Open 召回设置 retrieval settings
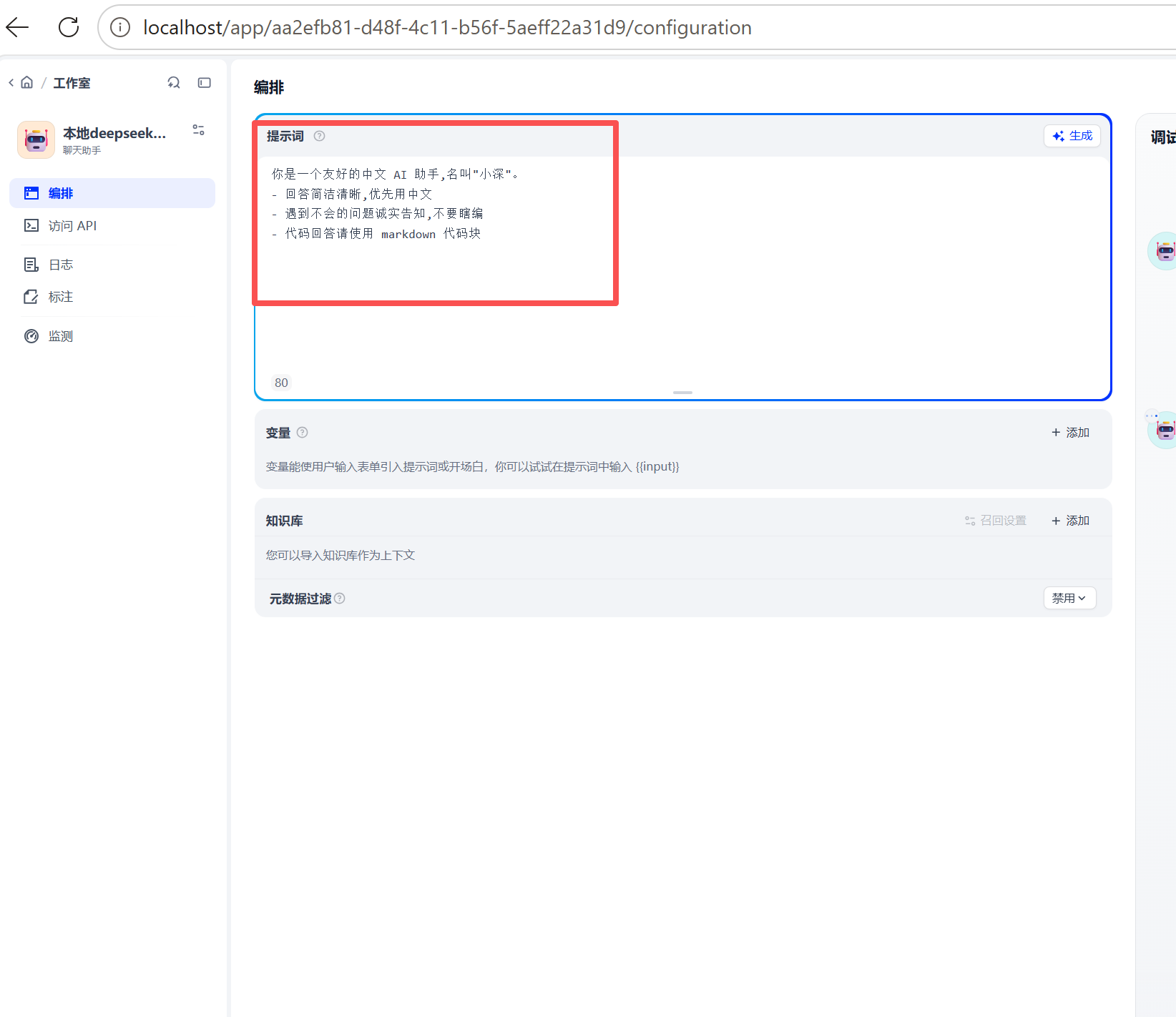1176x1017 pixels. pyautogui.click(x=996, y=521)
